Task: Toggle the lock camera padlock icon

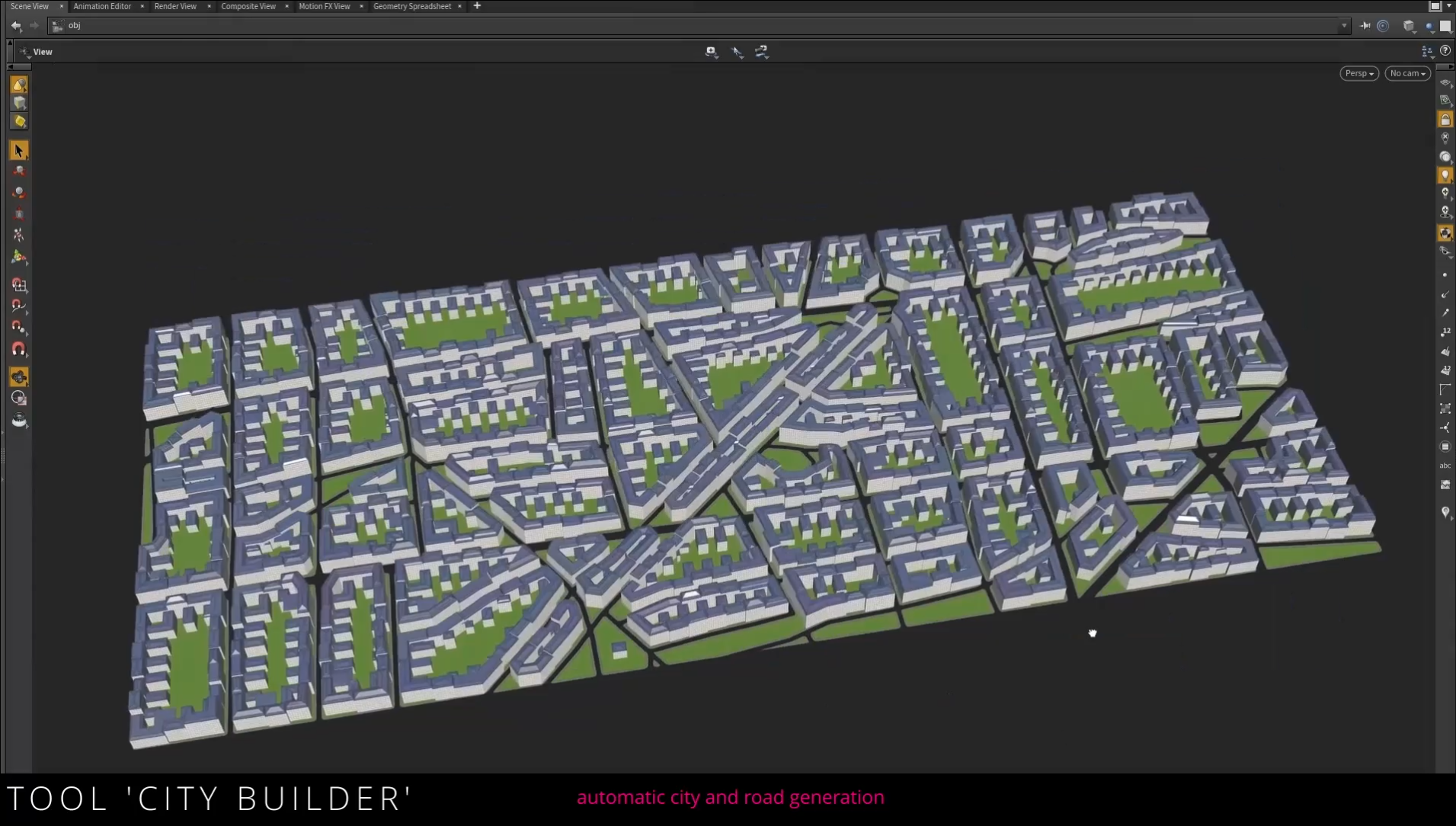Action: 1445,120
